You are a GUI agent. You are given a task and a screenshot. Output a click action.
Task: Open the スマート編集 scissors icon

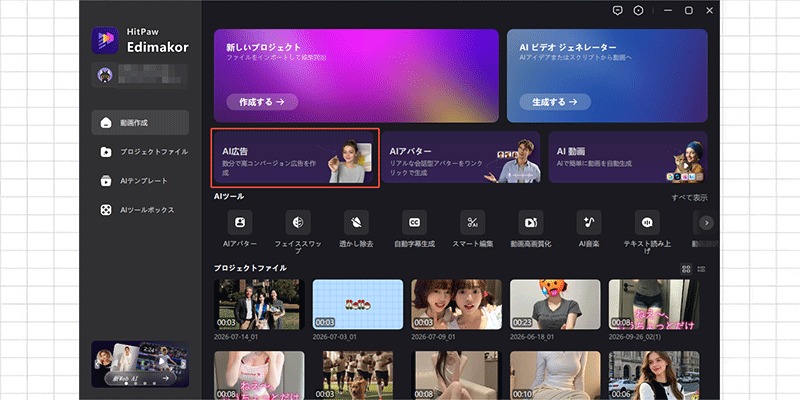click(x=472, y=222)
